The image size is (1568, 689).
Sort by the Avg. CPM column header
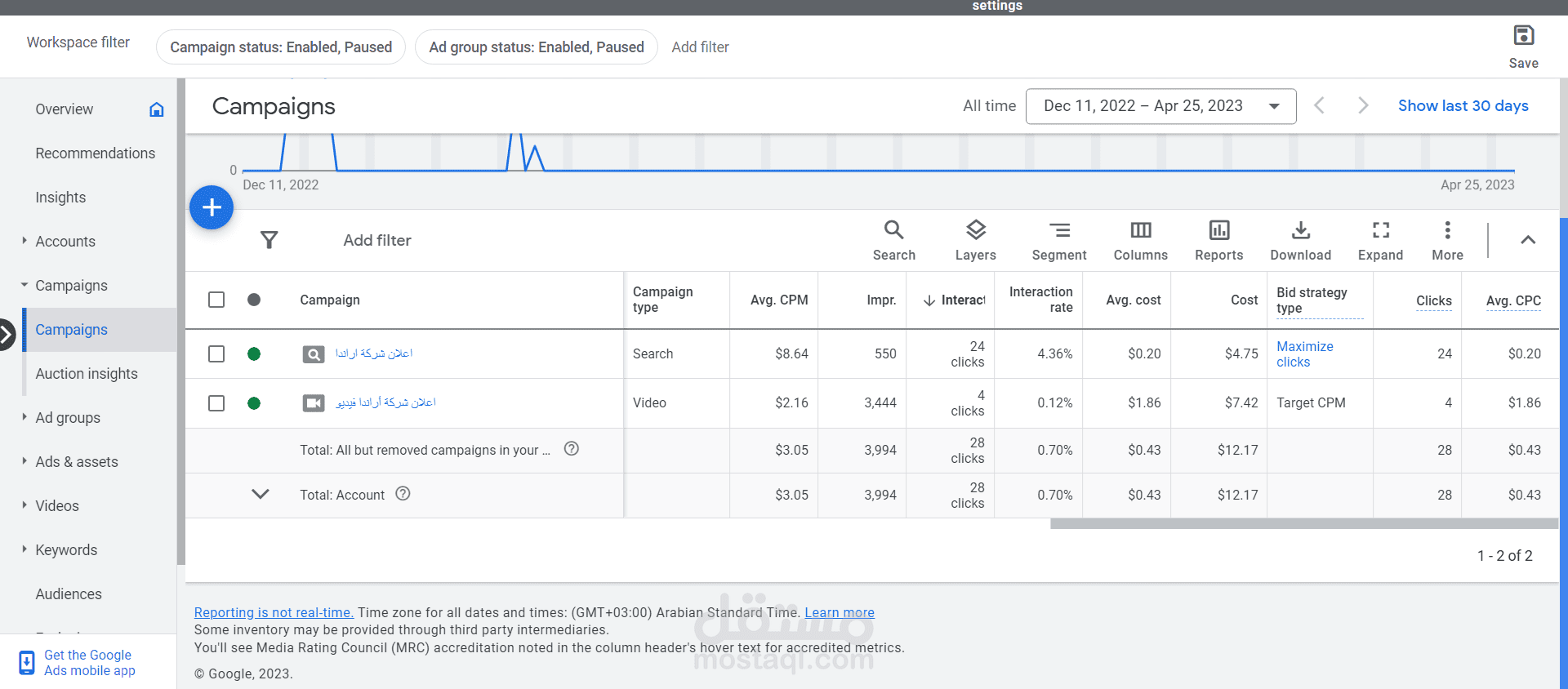coord(779,300)
